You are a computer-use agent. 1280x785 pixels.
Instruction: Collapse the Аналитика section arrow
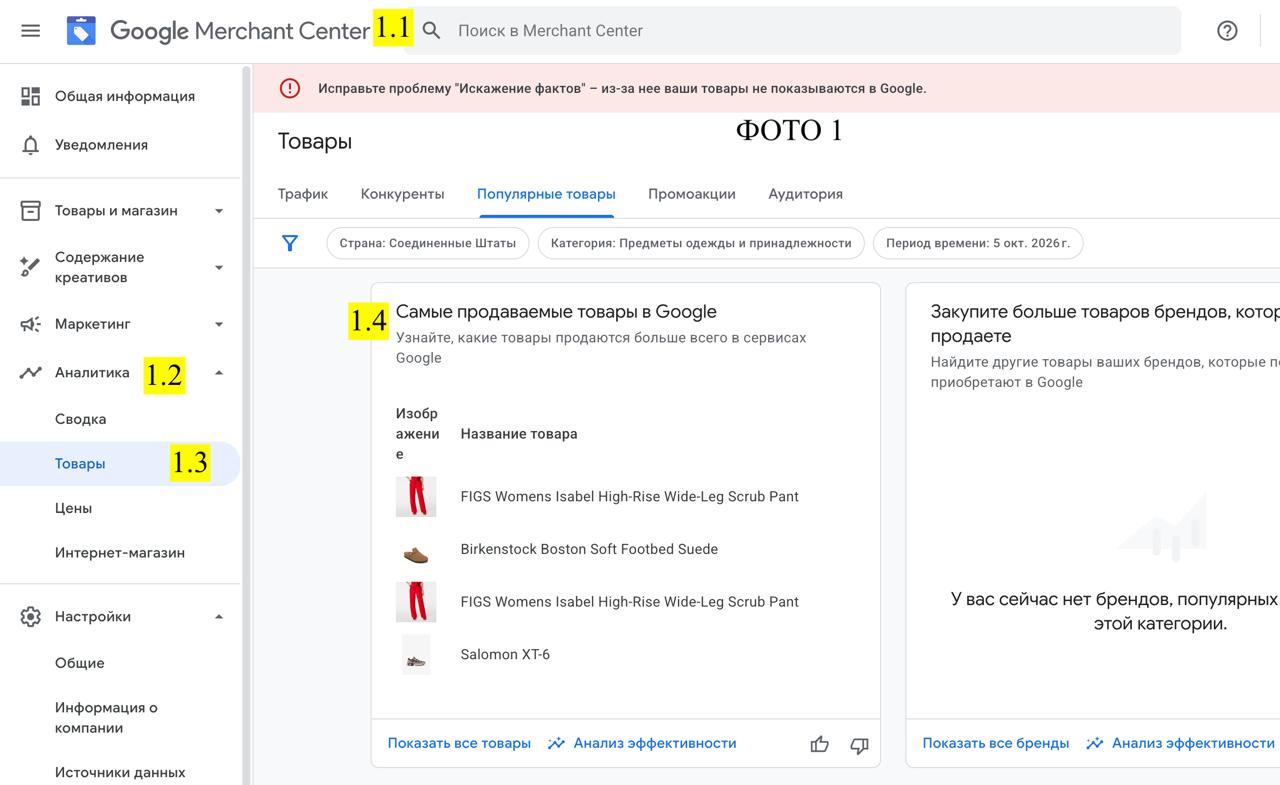pyautogui.click(x=219, y=373)
